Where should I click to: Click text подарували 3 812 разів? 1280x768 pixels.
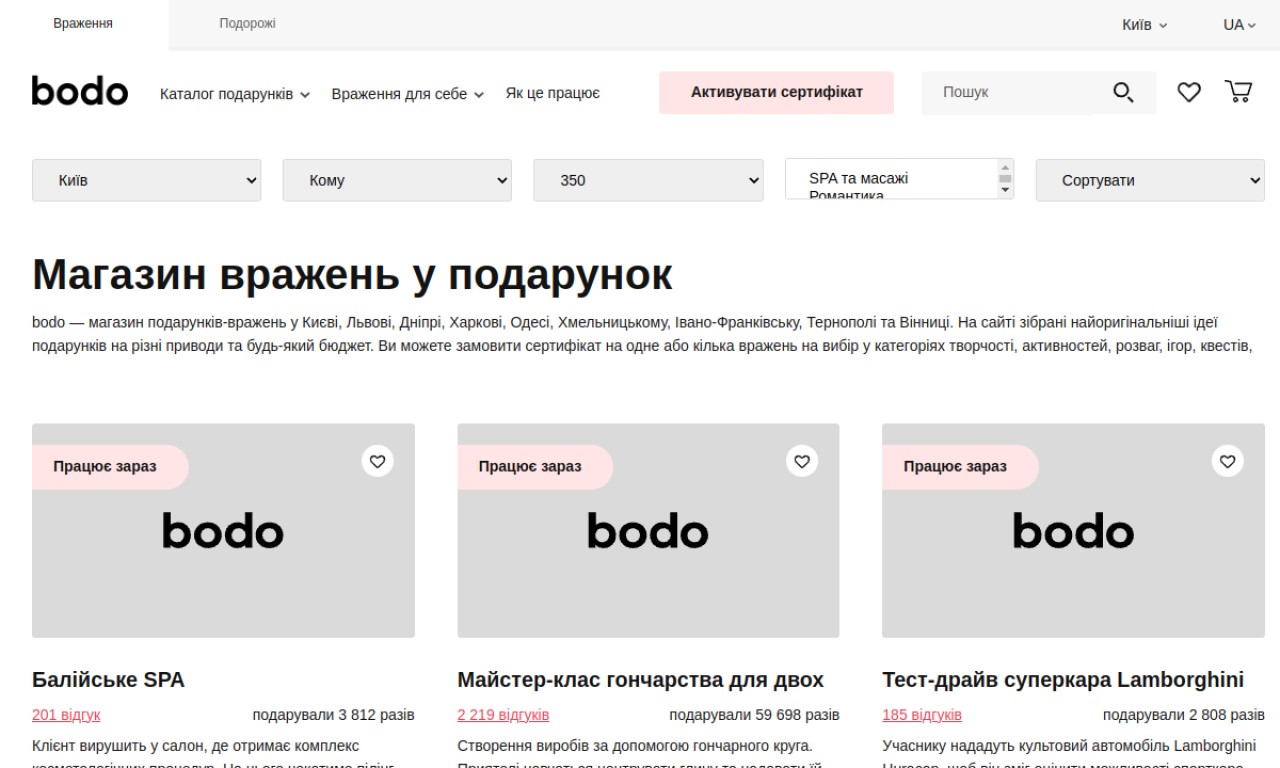pos(333,715)
